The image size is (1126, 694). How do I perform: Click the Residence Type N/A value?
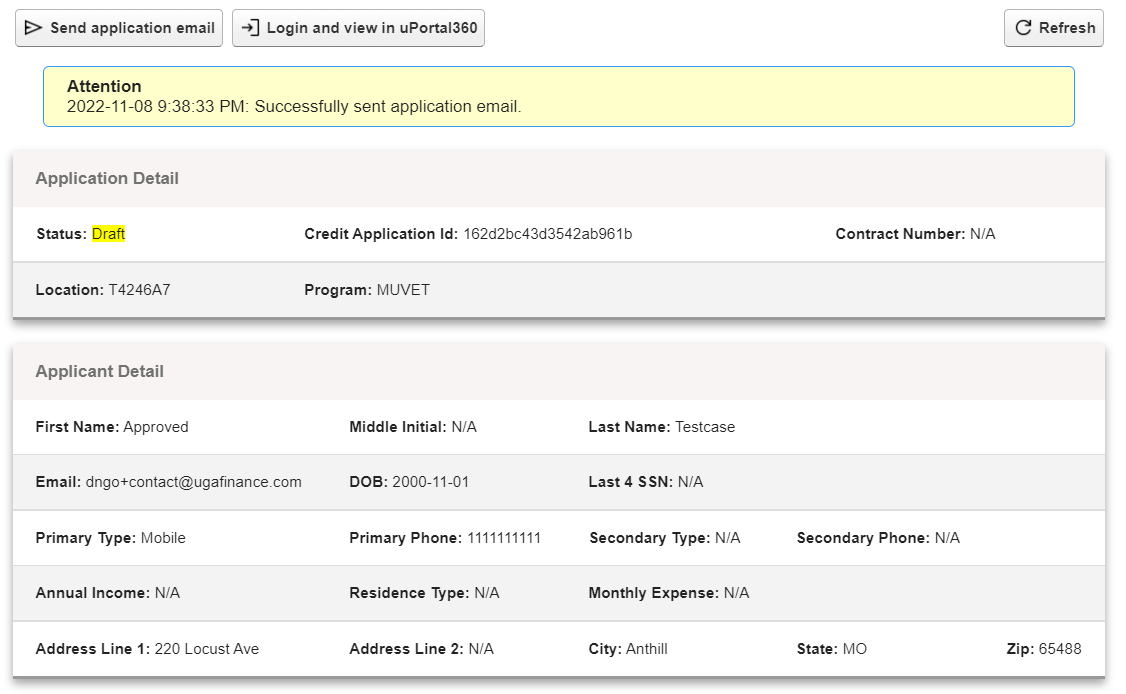[x=487, y=593]
